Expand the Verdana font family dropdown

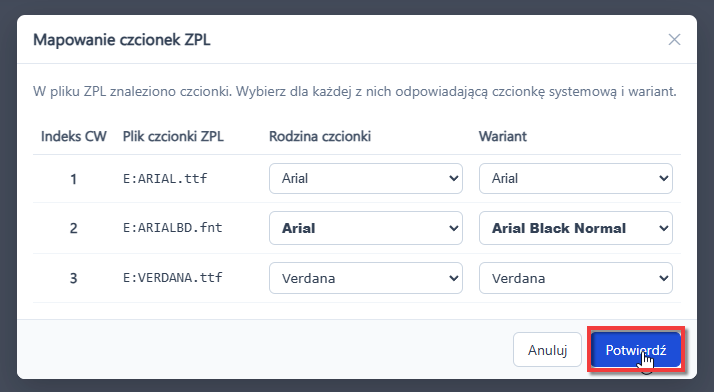(x=366, y=278)
